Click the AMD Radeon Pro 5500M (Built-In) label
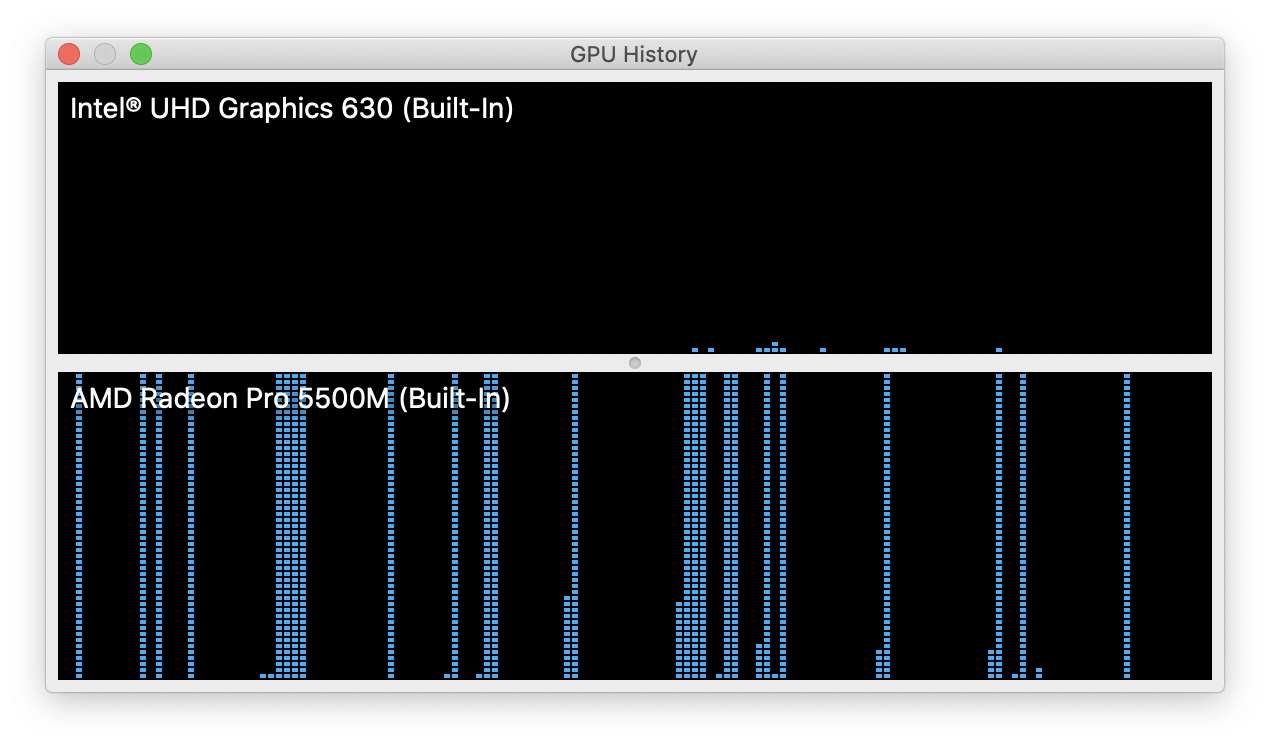 point(290,399)
